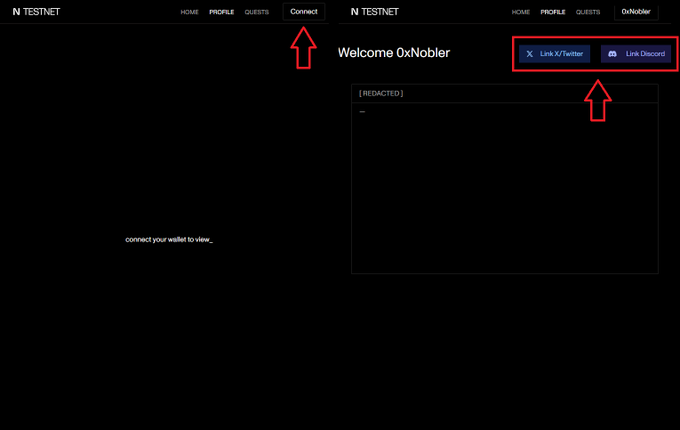Click the Discord logo icon on Link Discord
This screenshot has width=680, height=430.
point(612,54)
